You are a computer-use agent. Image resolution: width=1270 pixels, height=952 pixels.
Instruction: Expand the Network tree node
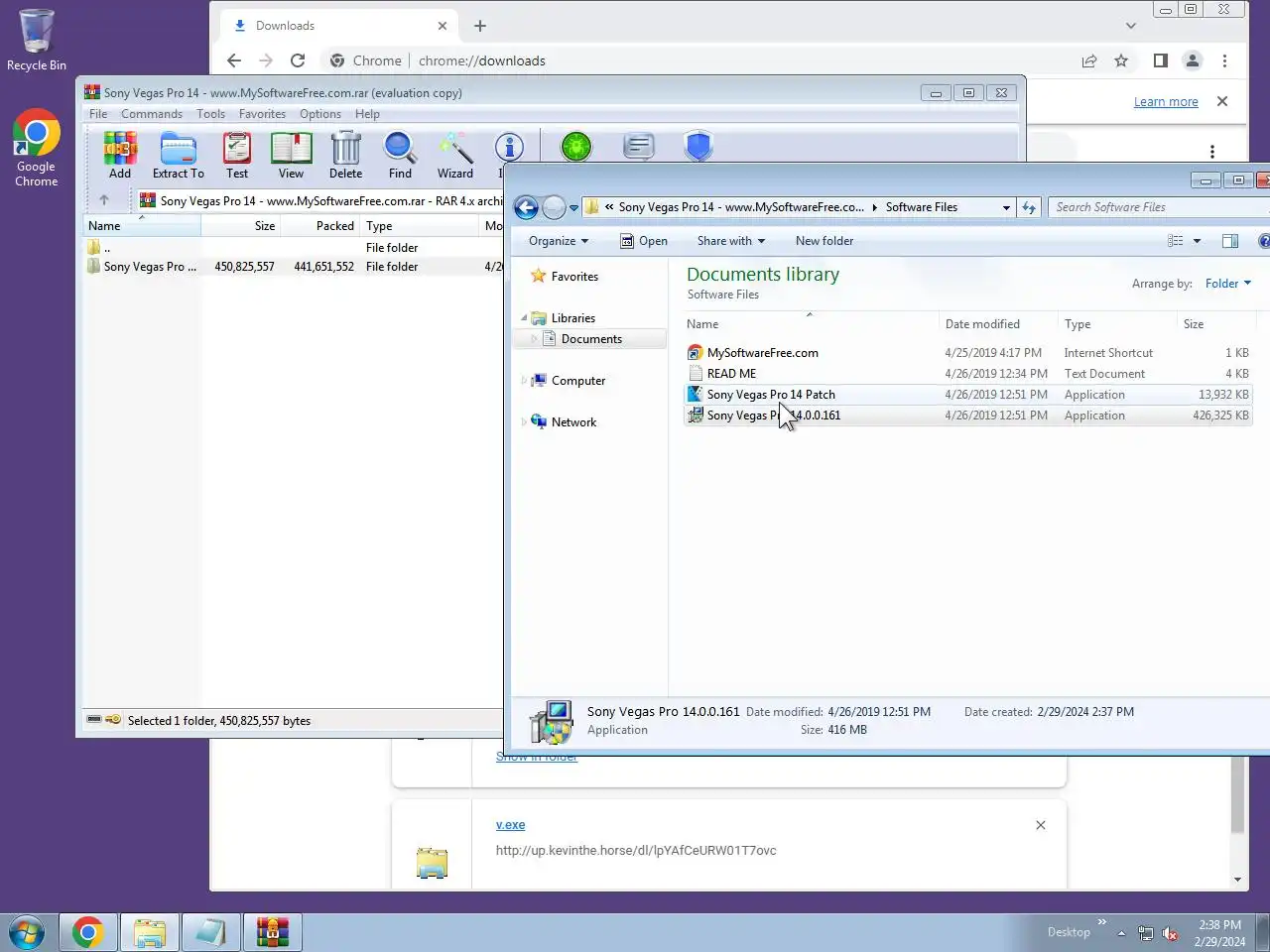525,422
